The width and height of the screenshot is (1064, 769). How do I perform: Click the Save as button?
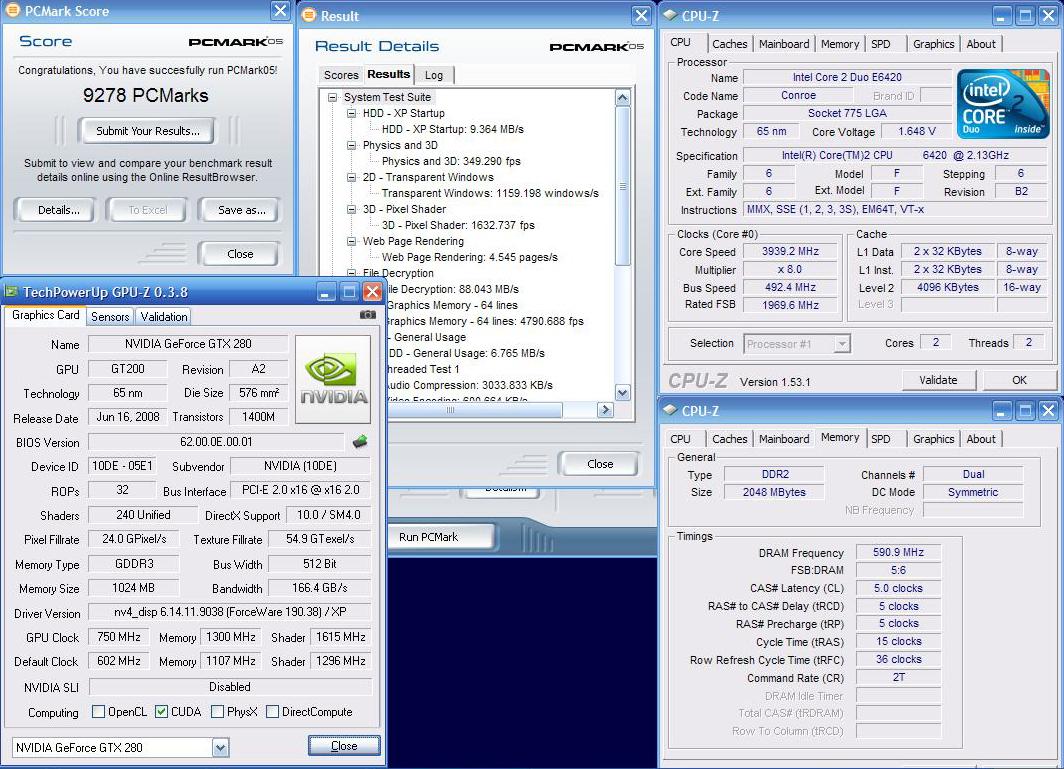click(x=240, y=210)
